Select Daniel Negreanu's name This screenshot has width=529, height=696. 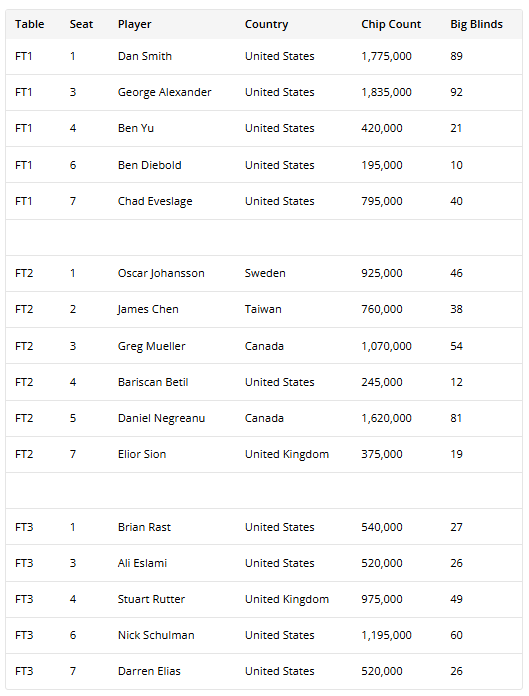point(161,418)
